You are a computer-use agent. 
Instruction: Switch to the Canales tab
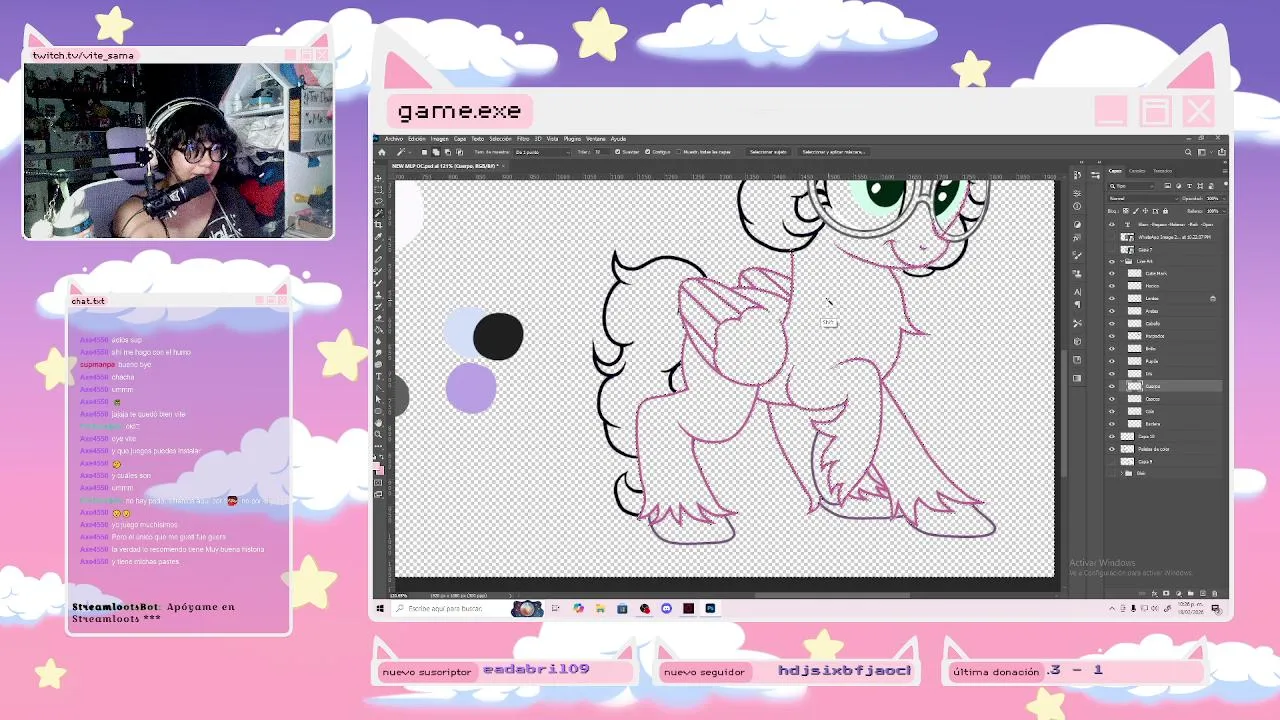click(x=1137, y=171)
